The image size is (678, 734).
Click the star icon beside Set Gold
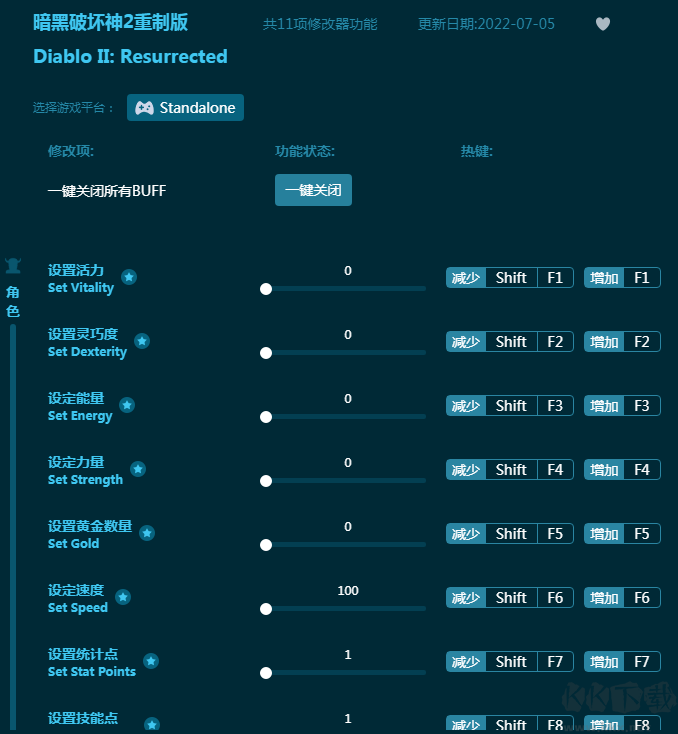click(147, 533)
